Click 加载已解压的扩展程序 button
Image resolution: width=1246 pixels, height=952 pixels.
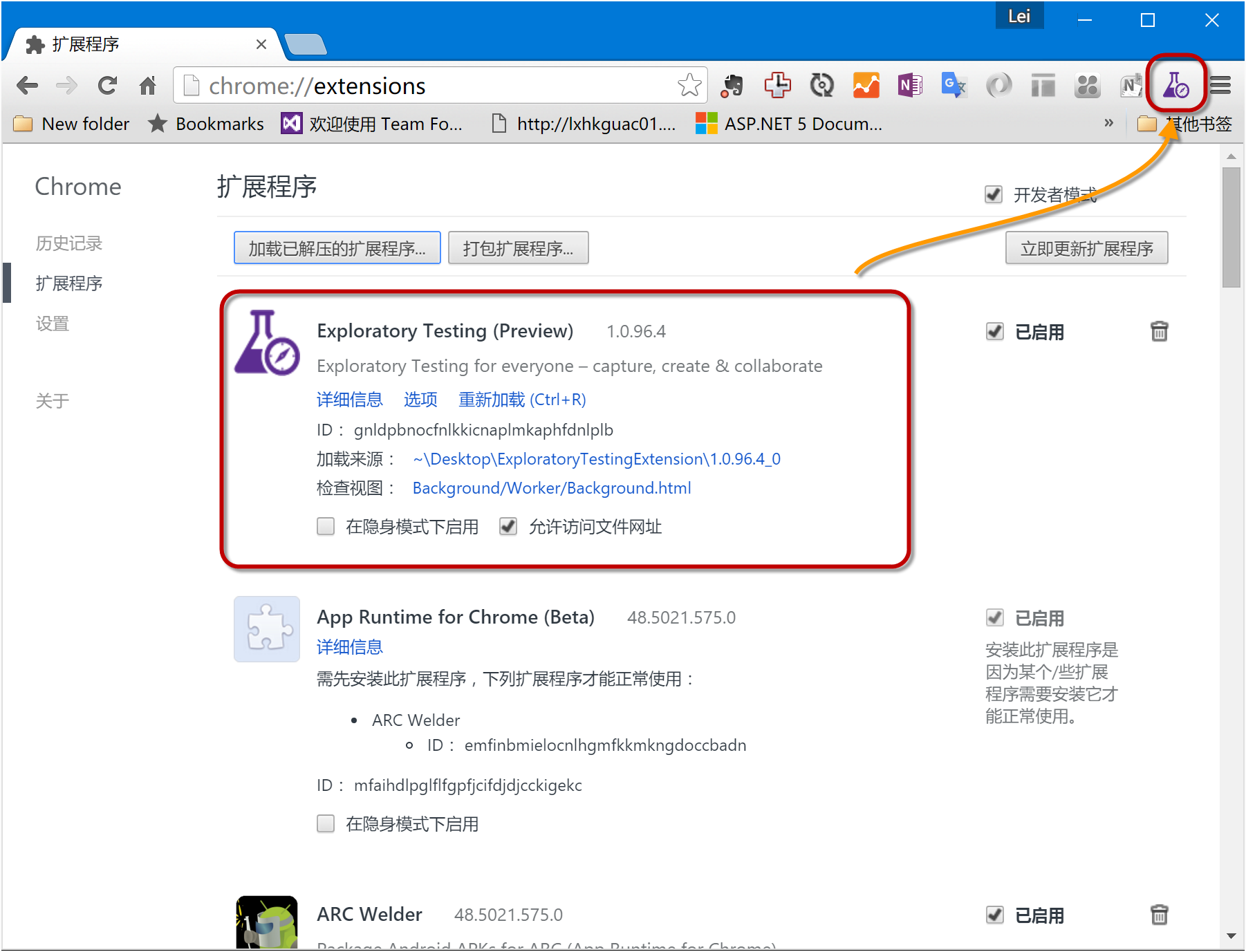click(x=337, y=248)
